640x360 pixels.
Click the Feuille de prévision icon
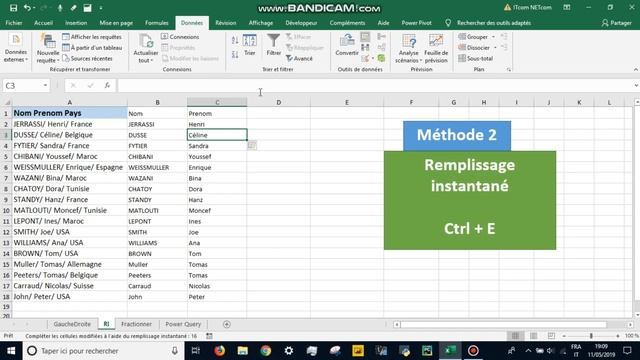[x=436, y=49]
